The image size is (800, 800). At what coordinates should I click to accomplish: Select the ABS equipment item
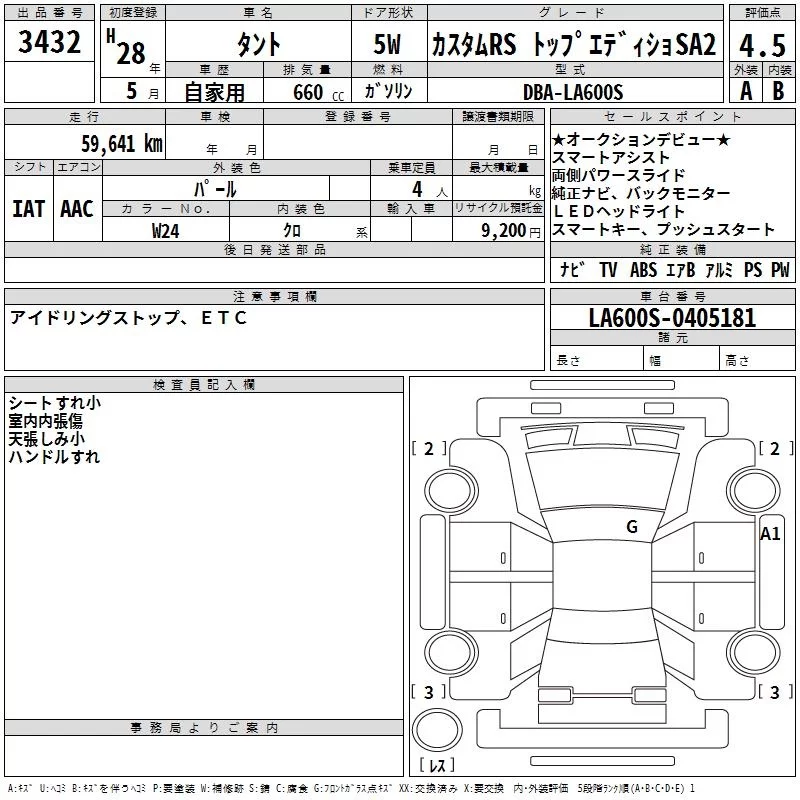(x=643, y=269)
